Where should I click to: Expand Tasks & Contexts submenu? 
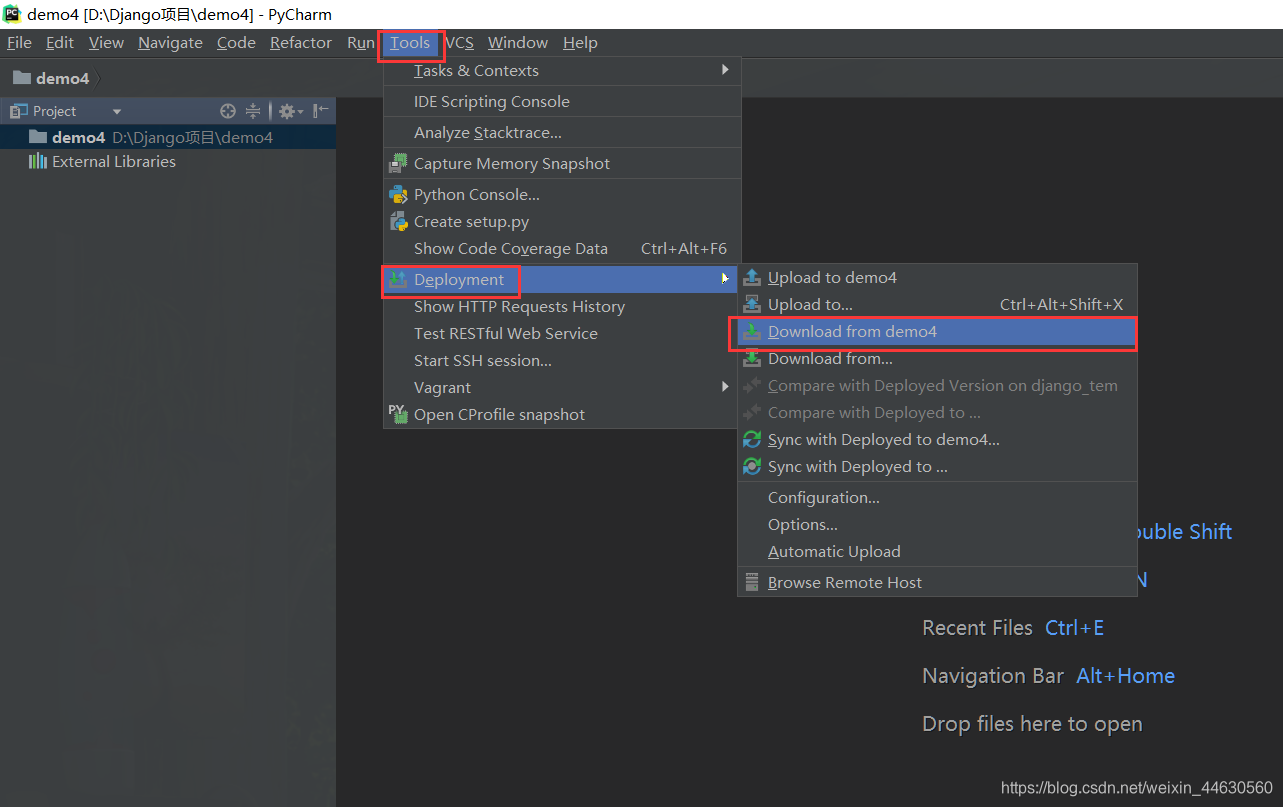562,70
